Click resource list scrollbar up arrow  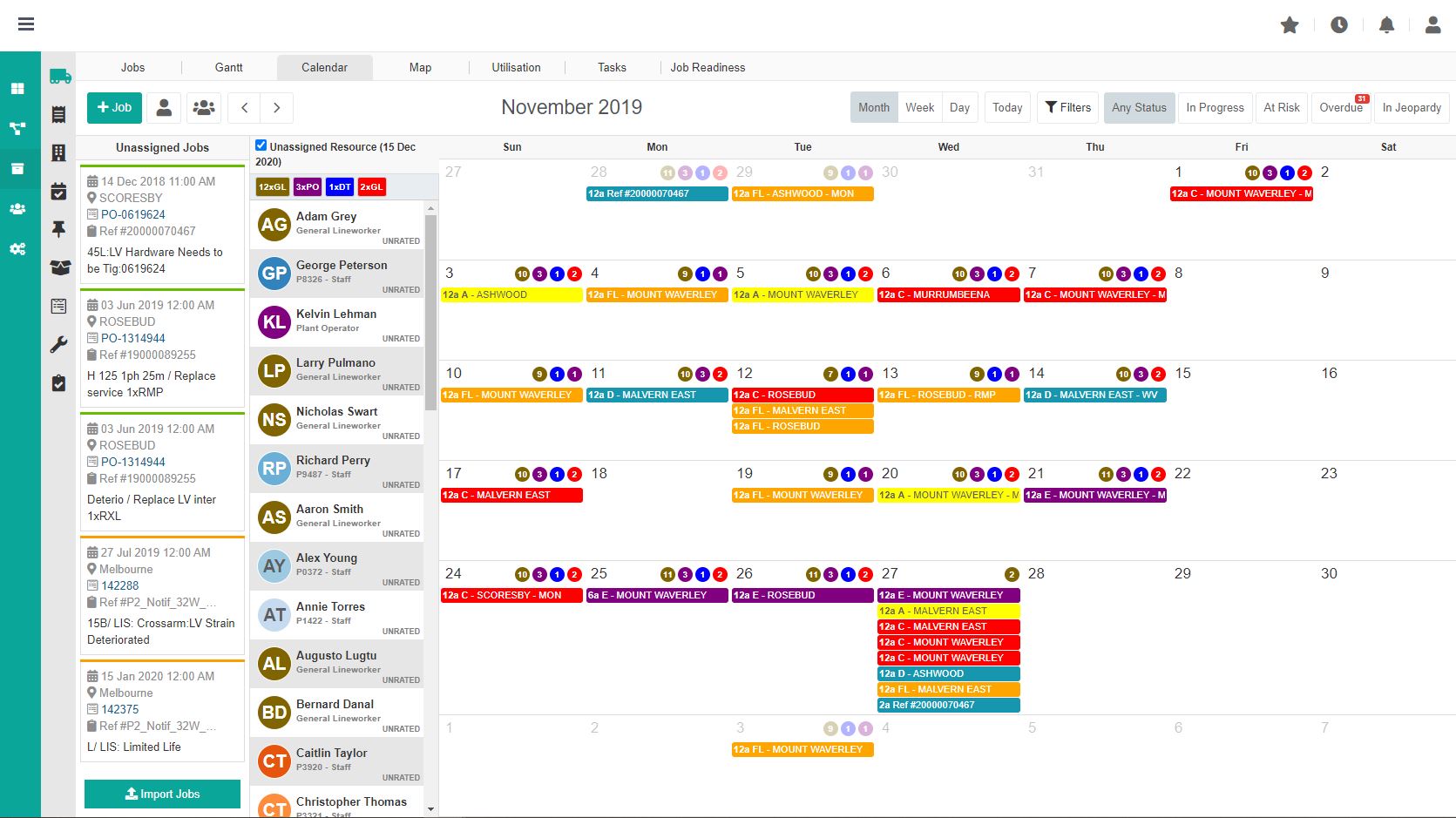(430, 209)
